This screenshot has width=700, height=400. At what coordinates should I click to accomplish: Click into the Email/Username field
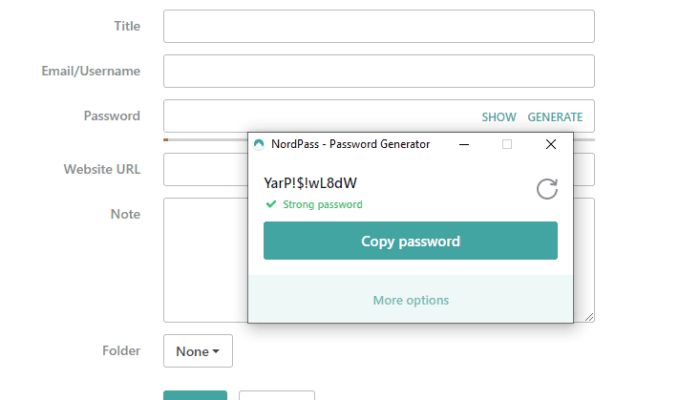click(379, 71)
